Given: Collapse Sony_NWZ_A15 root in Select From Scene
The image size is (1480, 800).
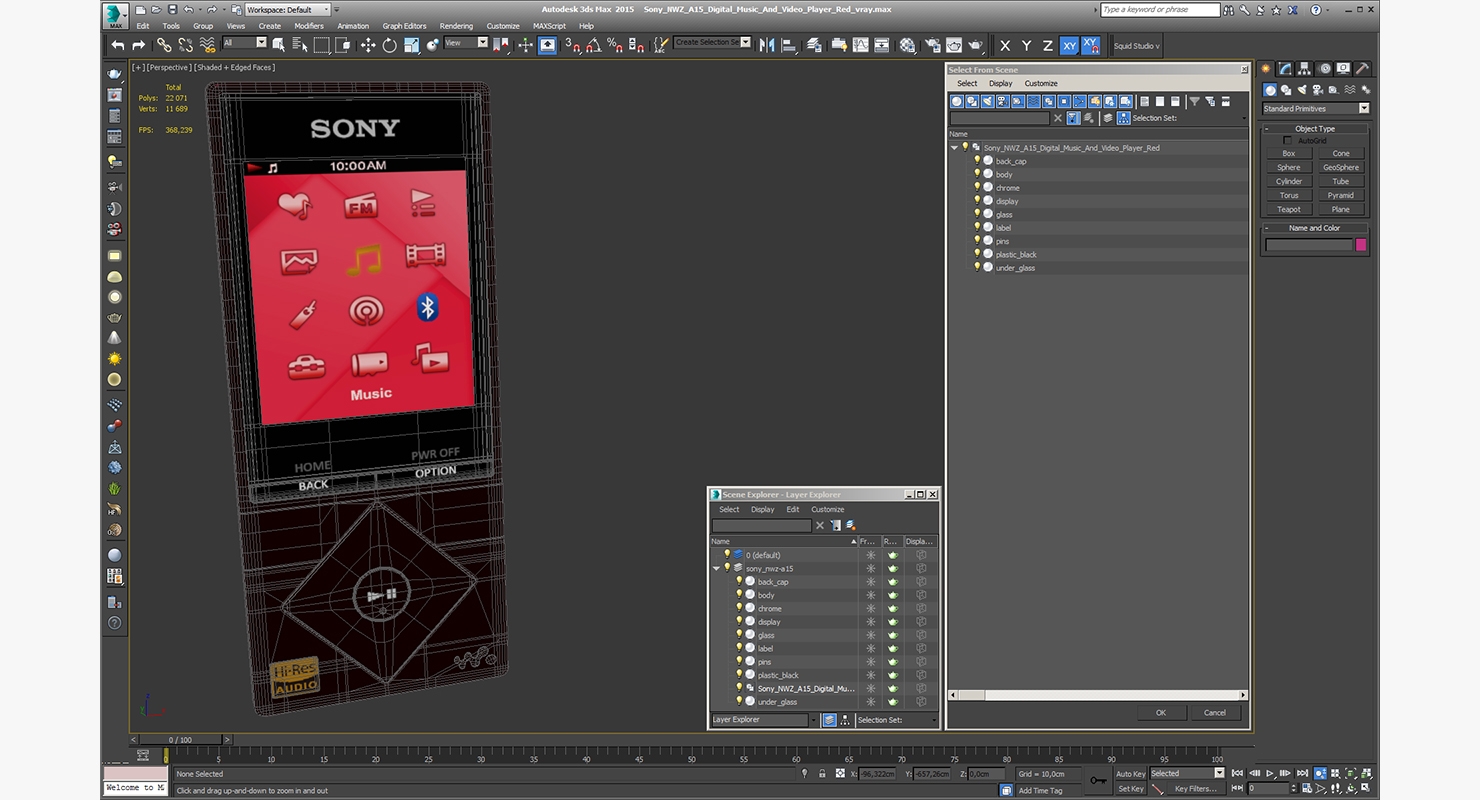Looking at the screenshot, I should click(954, 147).
